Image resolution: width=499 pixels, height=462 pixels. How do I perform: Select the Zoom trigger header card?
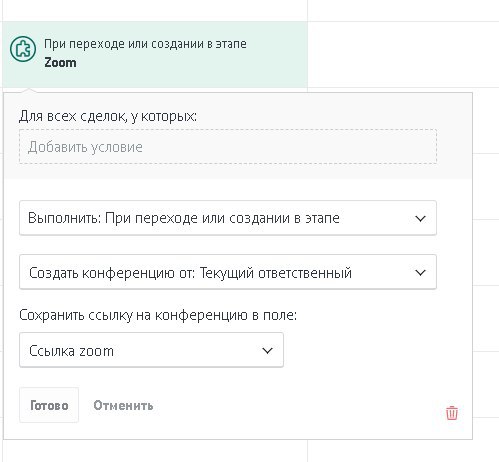155,54
